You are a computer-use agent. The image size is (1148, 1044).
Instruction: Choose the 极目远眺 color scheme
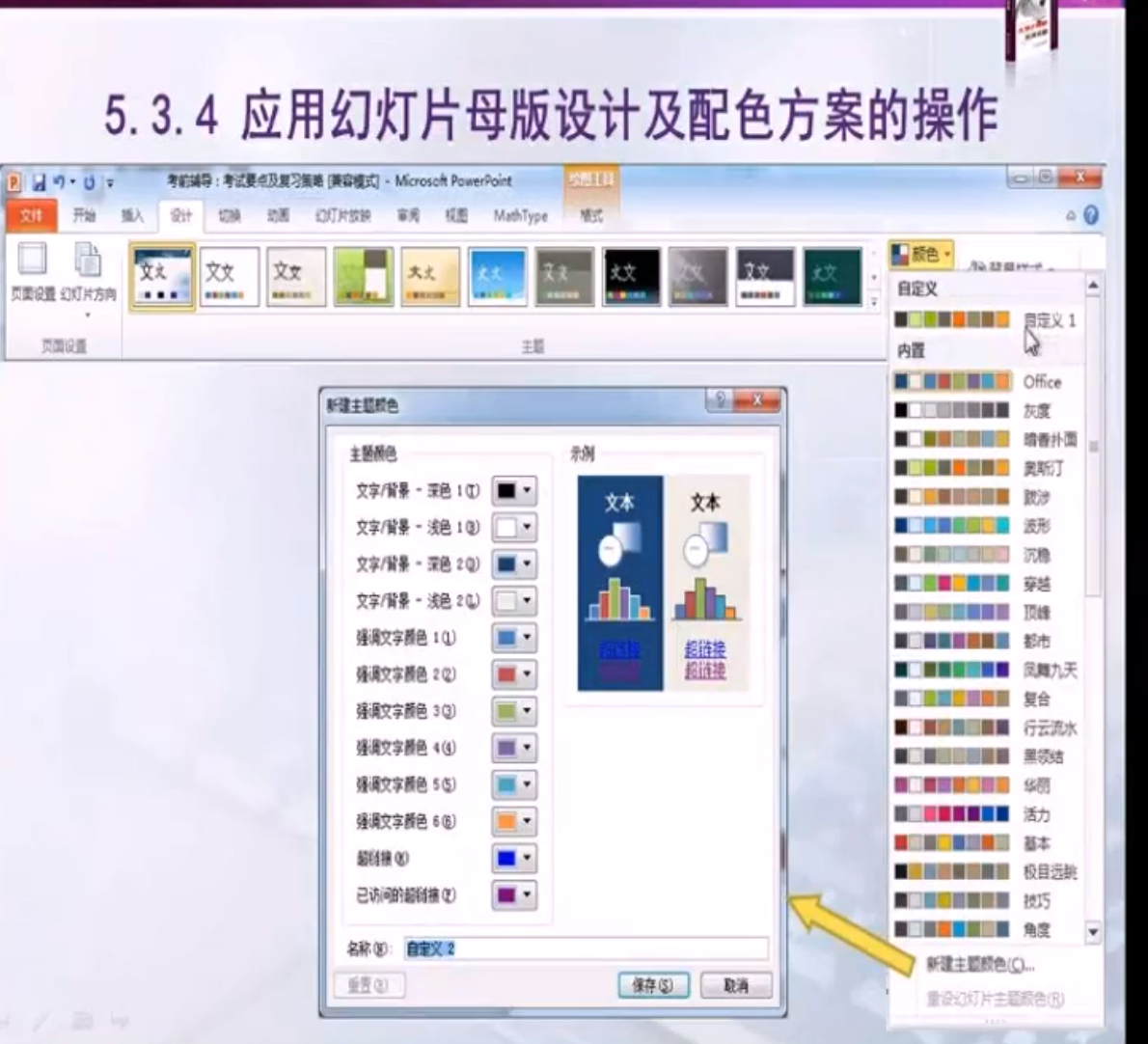[986, 872]
